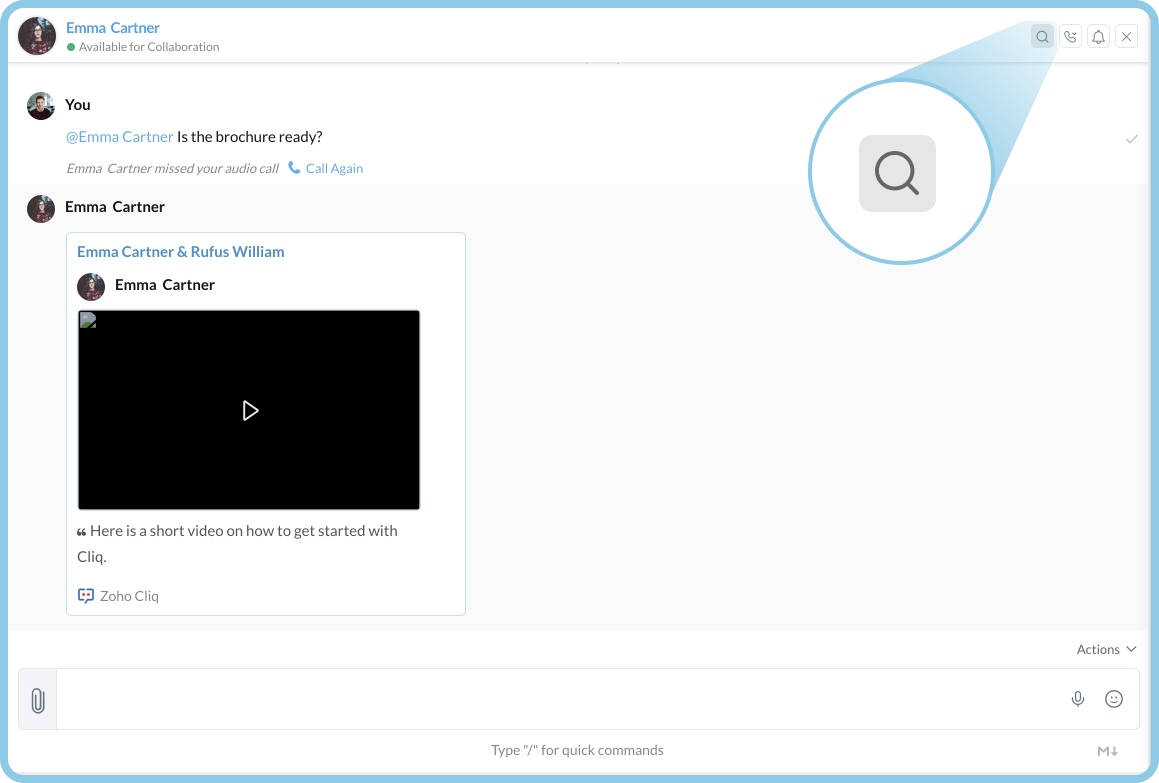Click the @Emma Cartner mention

click(119, 137)
